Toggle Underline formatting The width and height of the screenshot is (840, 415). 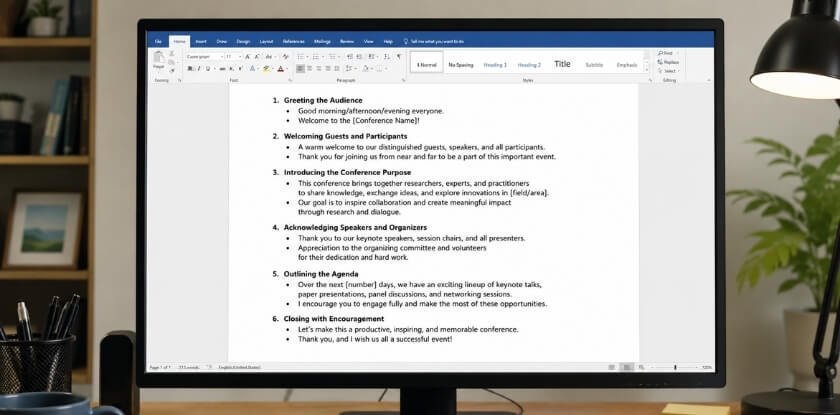coord(208,69)
